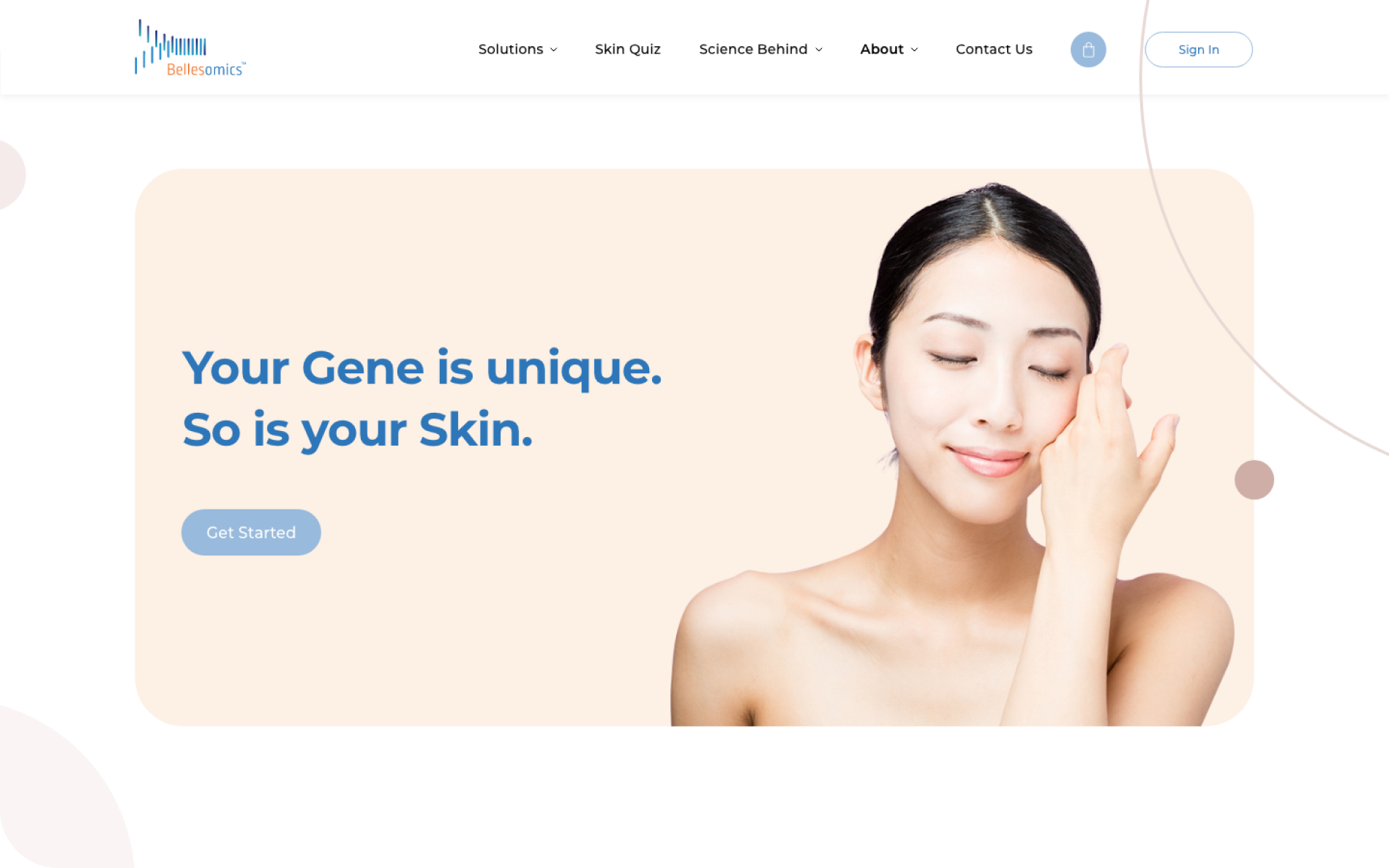The width and height of the screenshot is (1389, 868).
Task: Click the pink decorative circle at banner edge
Action: (1254, 480)
